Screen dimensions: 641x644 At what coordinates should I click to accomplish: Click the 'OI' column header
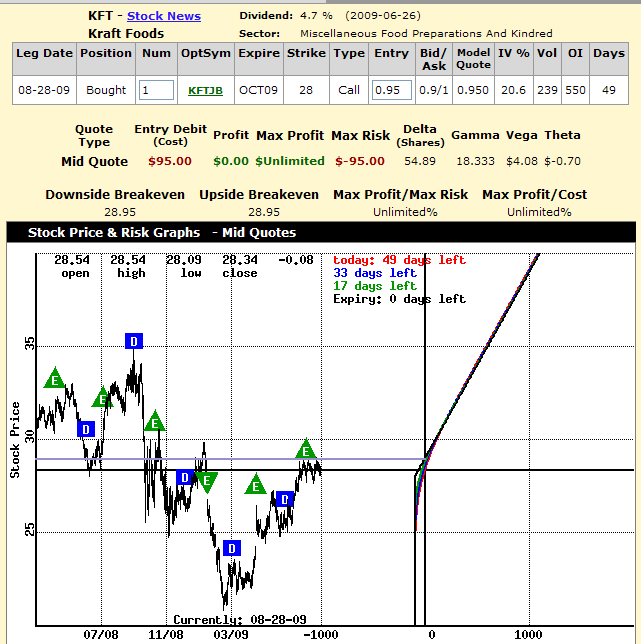[575, 59]
